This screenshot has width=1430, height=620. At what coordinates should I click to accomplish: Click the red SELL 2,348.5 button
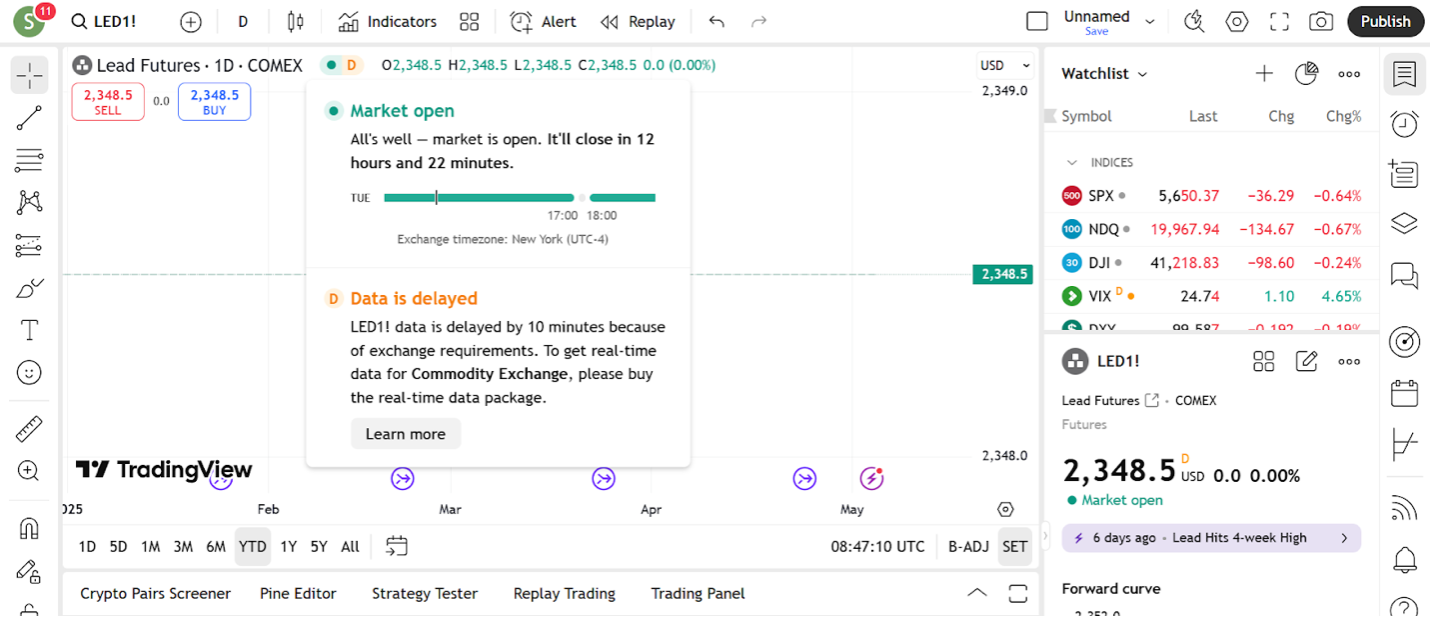(x=108, y=102)
